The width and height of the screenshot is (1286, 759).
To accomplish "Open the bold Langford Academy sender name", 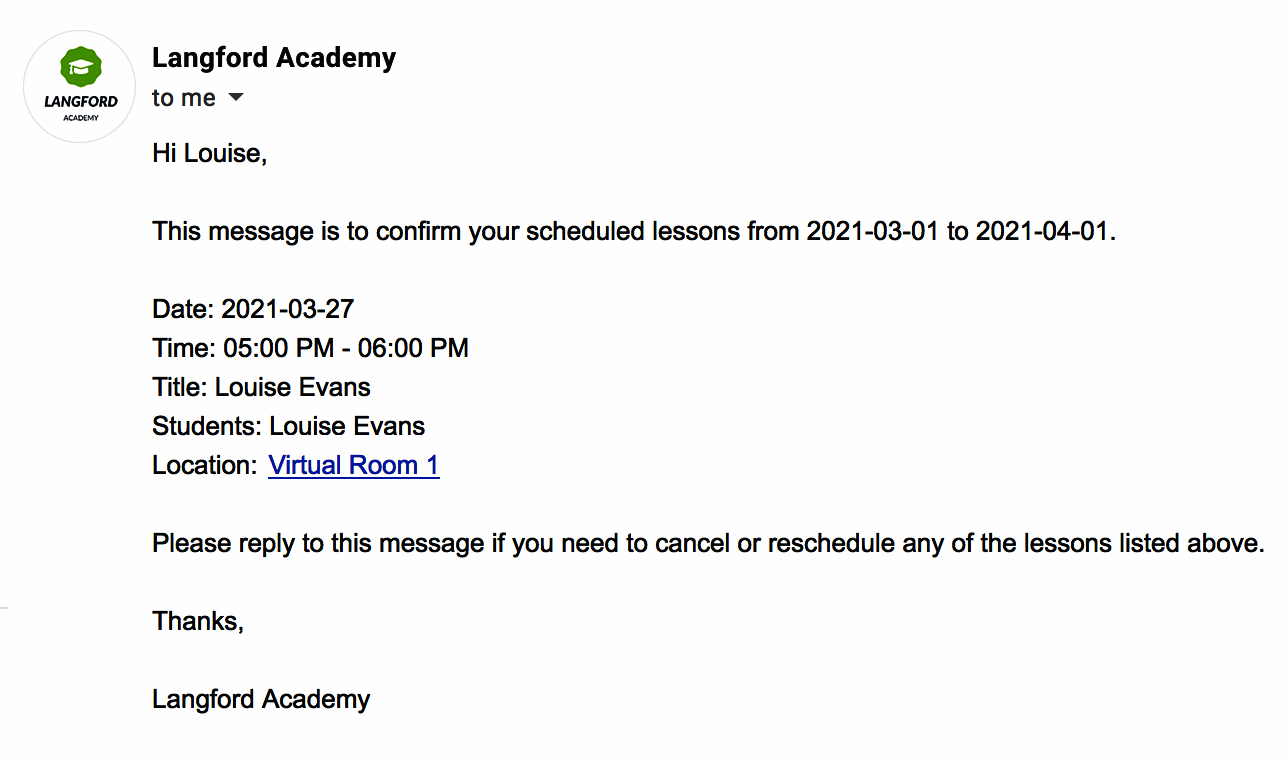I will point(274,58).
